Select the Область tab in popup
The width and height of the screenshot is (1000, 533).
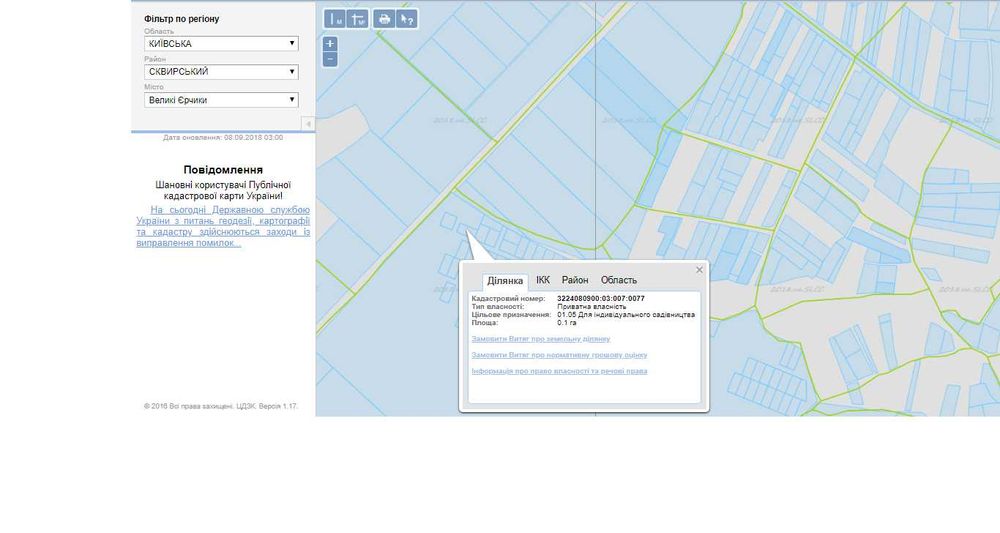(x=619, y=280)
